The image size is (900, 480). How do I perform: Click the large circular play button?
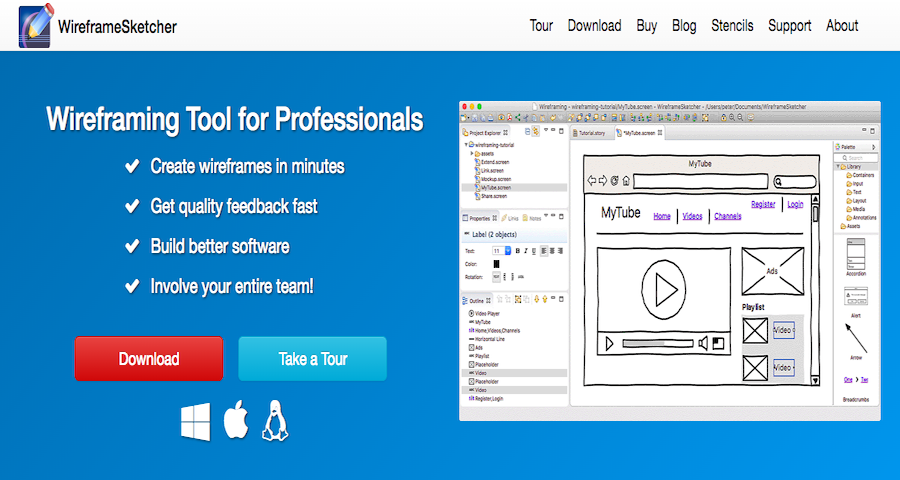[663, 289]
